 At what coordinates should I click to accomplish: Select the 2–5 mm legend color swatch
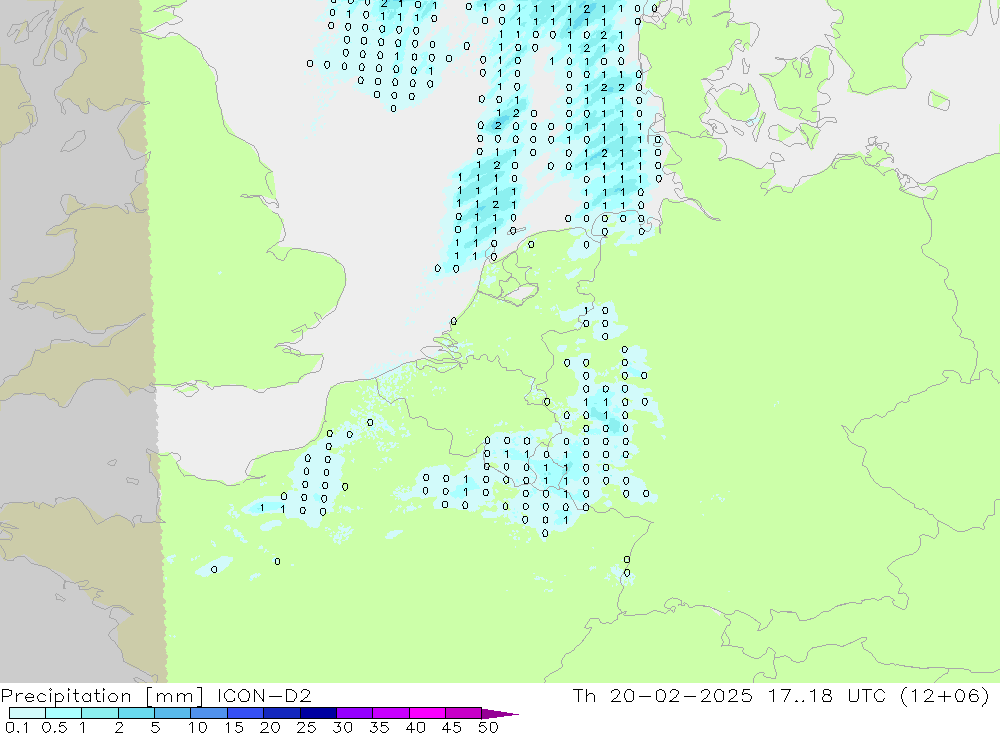point(136,713)
